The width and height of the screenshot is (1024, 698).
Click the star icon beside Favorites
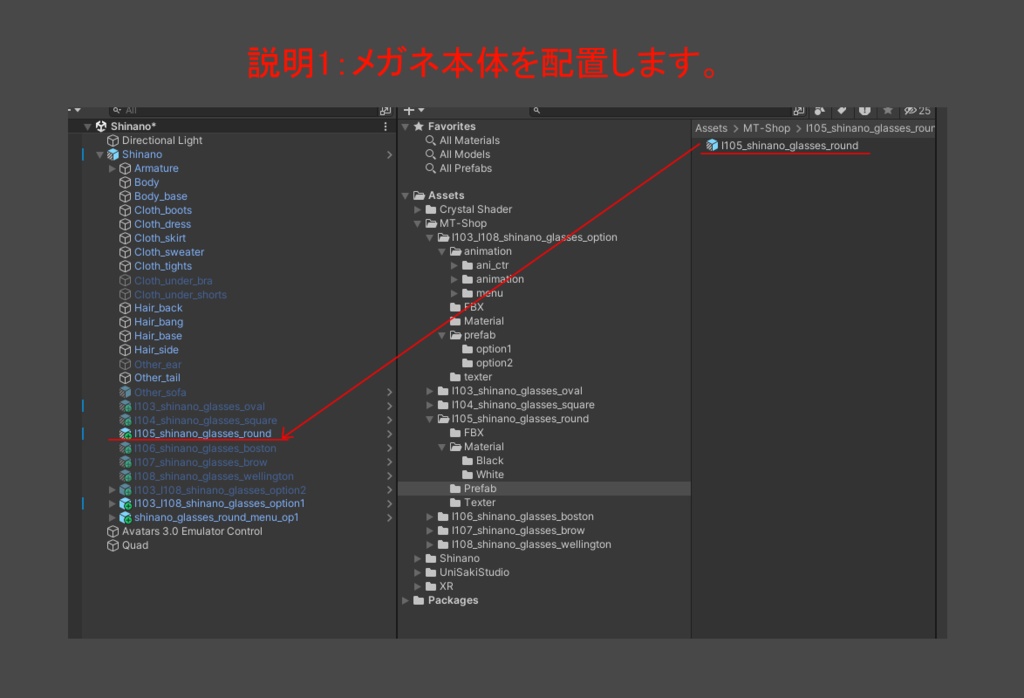click(419, 126)
